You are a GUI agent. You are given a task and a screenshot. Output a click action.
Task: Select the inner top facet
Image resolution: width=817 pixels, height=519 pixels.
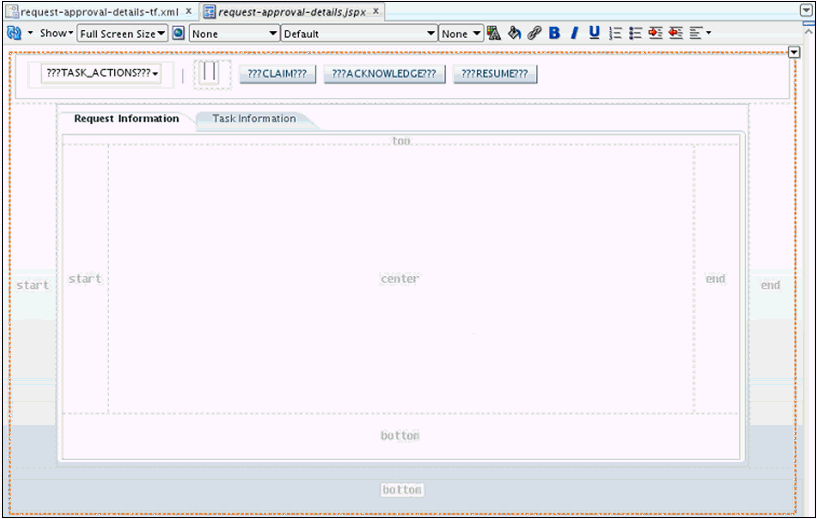point(401,141)
